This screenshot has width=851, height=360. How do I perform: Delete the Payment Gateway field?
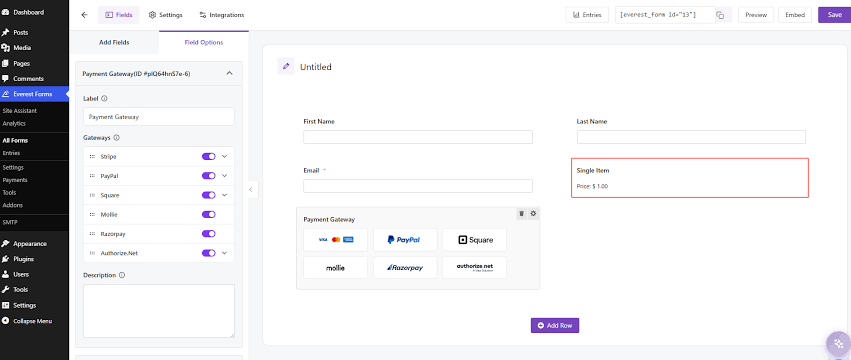tap(522, 213)
